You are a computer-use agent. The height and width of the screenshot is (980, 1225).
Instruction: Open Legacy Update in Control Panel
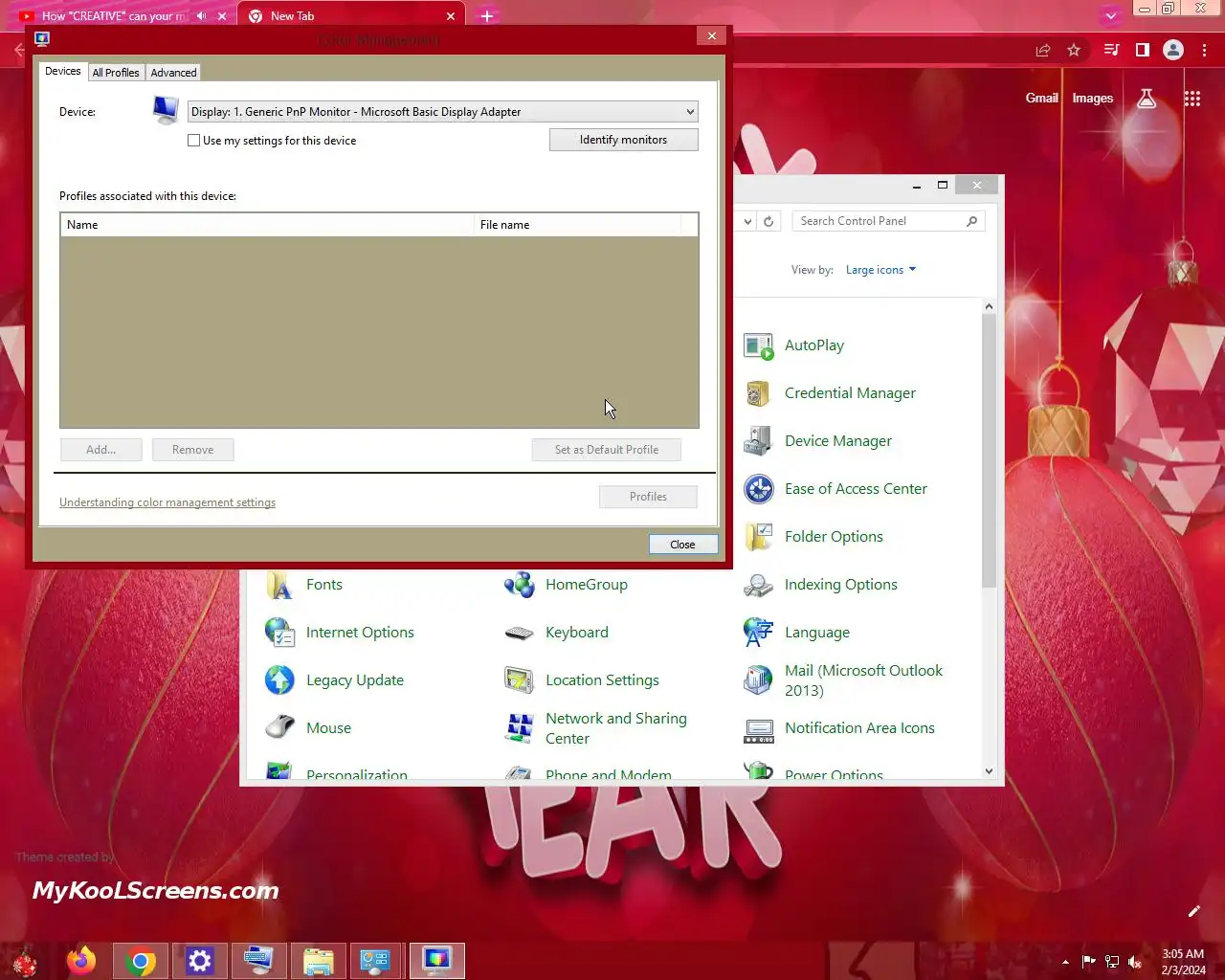335,680
